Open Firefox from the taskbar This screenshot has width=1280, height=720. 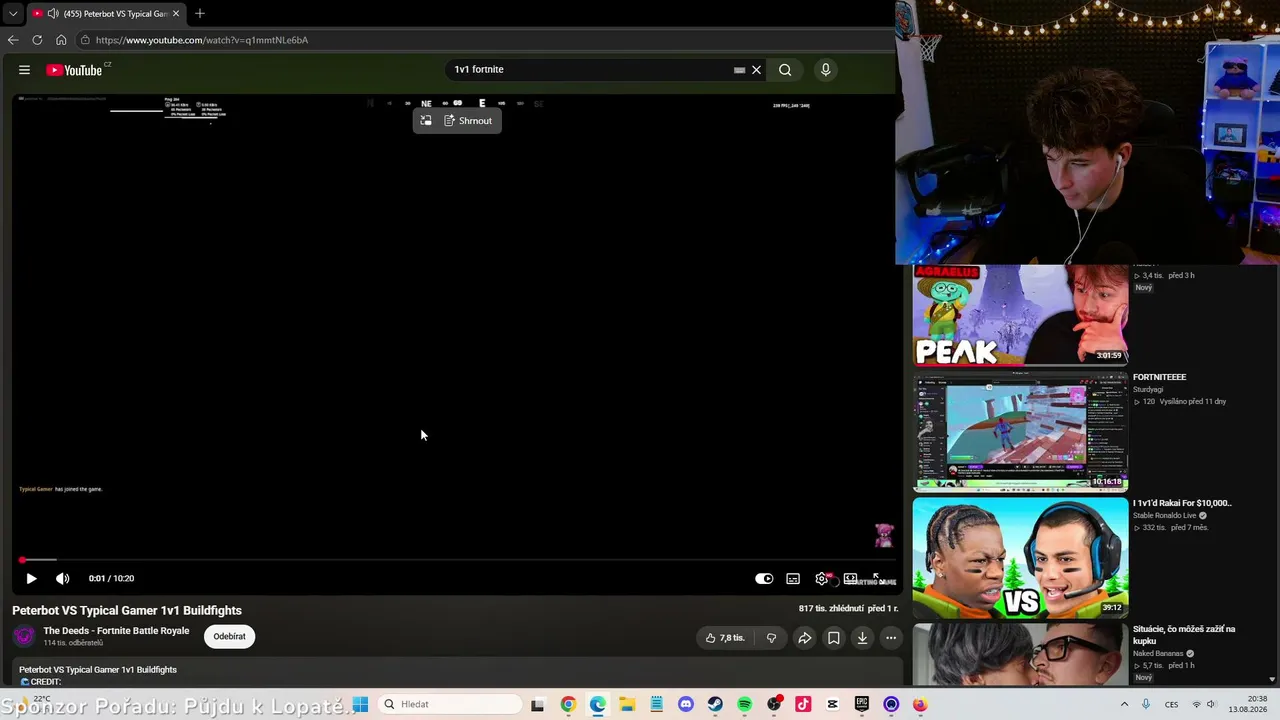(920, 704)
